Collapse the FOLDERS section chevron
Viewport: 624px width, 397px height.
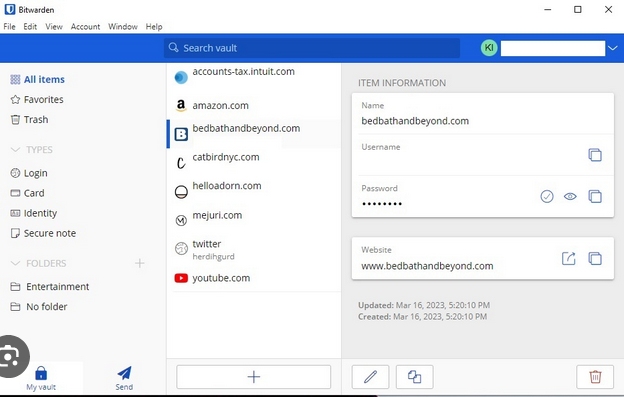[15, 263]
